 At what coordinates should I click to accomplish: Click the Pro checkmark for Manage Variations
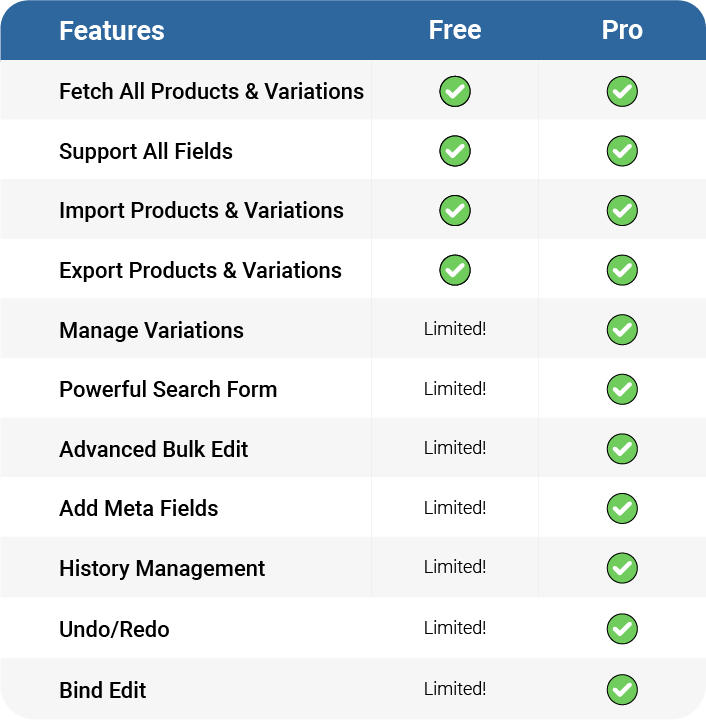pyautogui.click(x=622, y=330)
